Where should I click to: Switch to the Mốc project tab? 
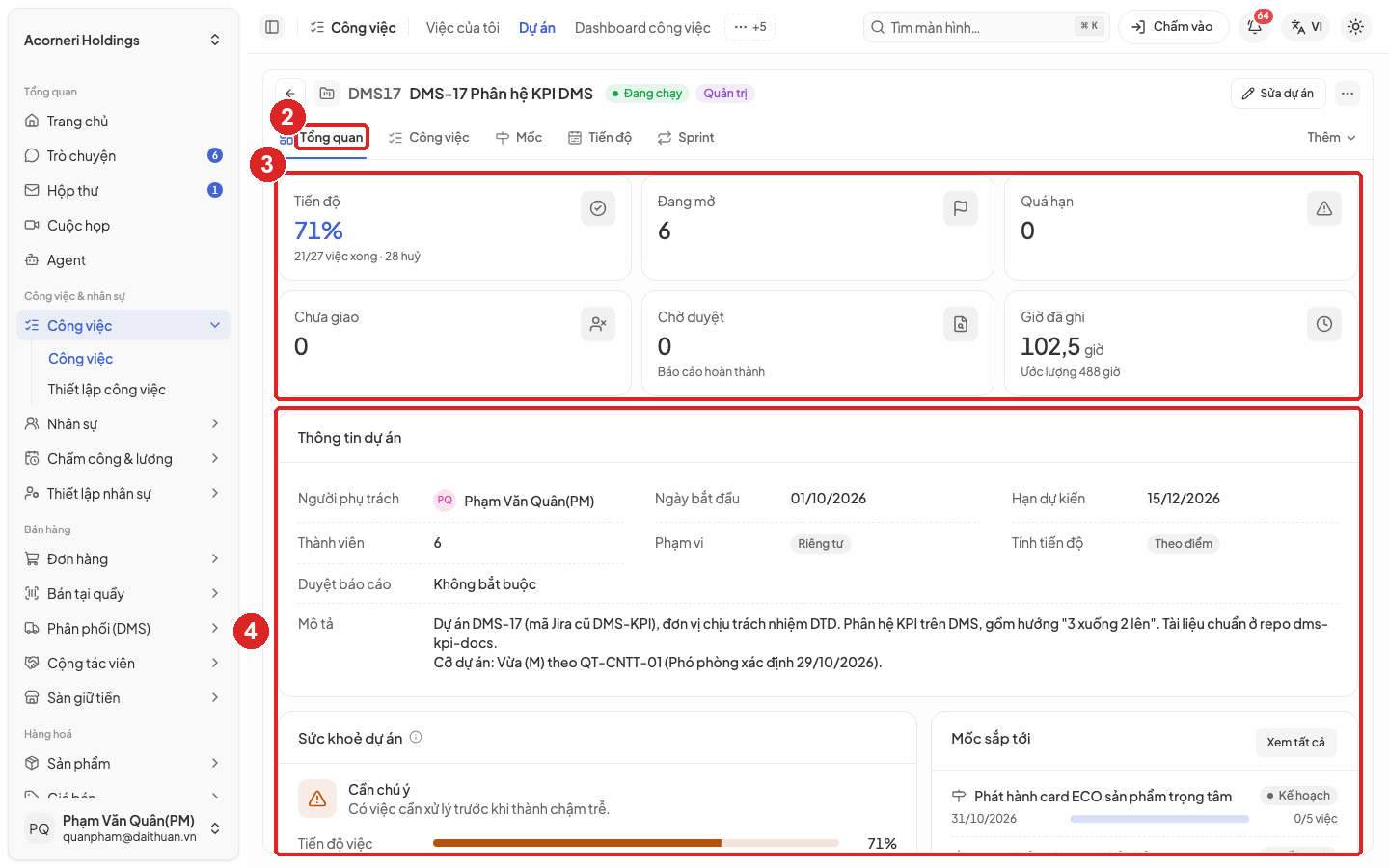point(519,138)
